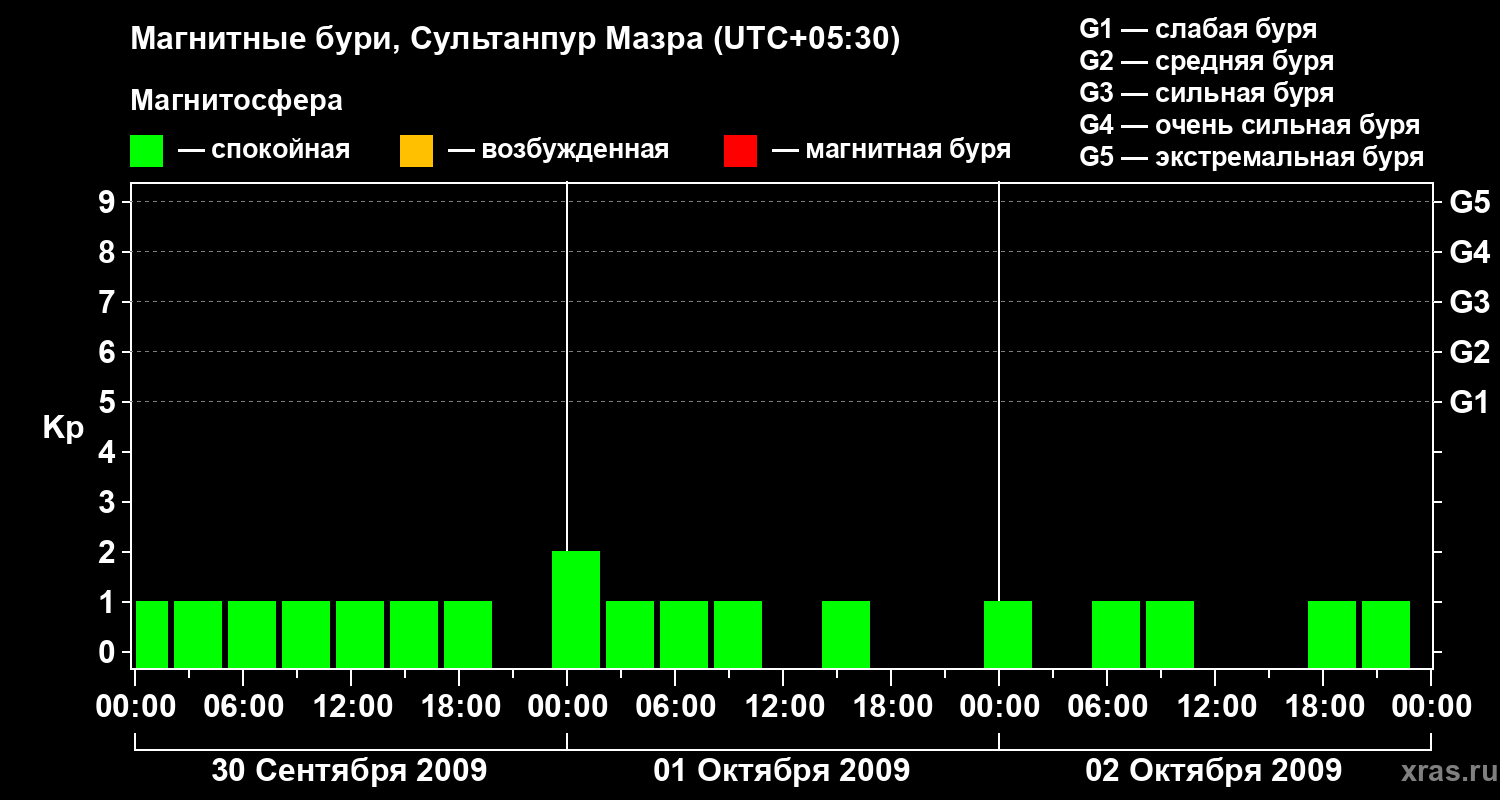
Task: Click the 'G2' label on the right axis
Action: 1470,352
